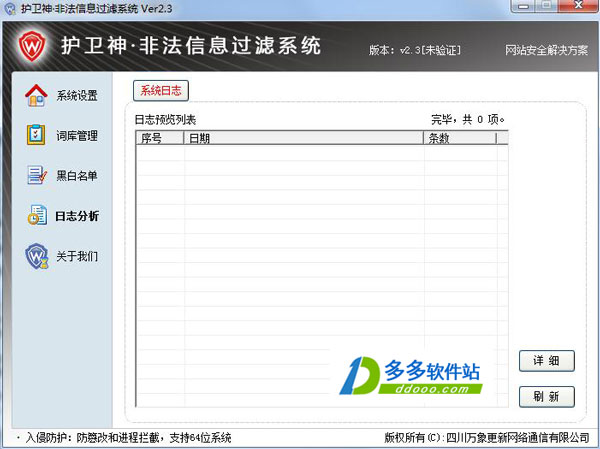Close the 护卫神 window
Viewport: 600px width, 449px height.
click(x=578, y=6)
